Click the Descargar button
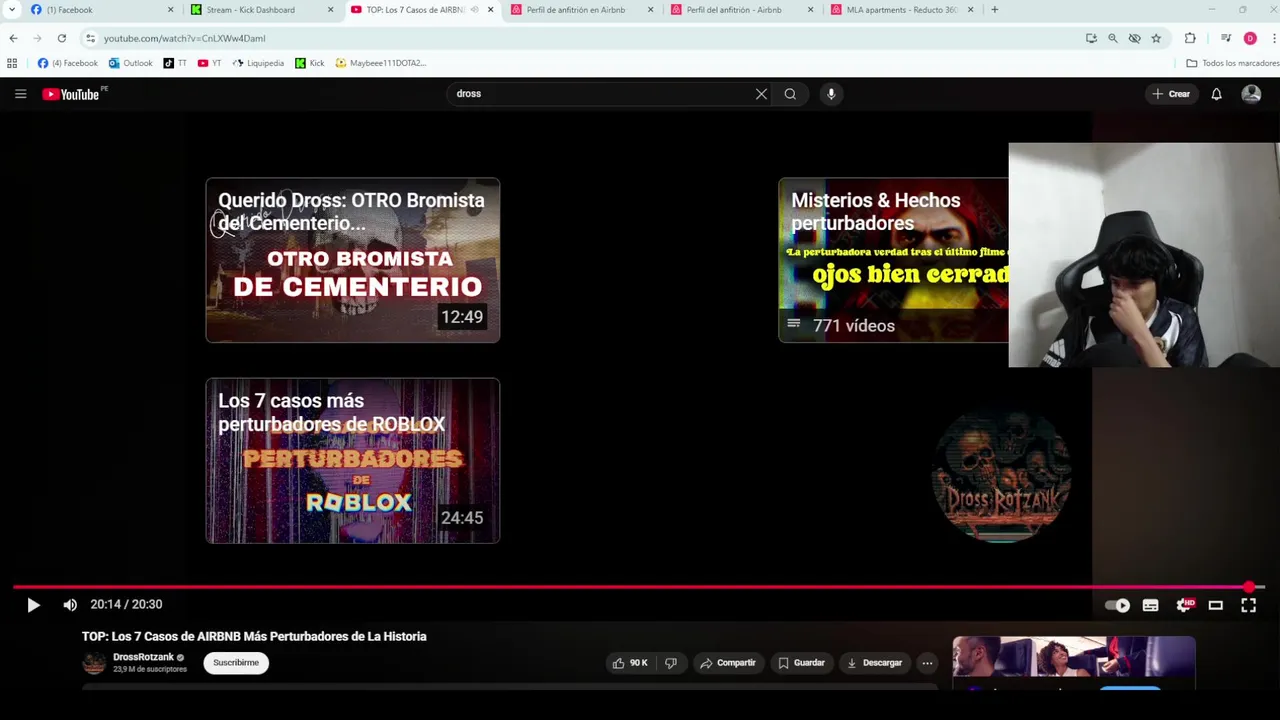Screen dimensions: 1280x720 (875, 663)
